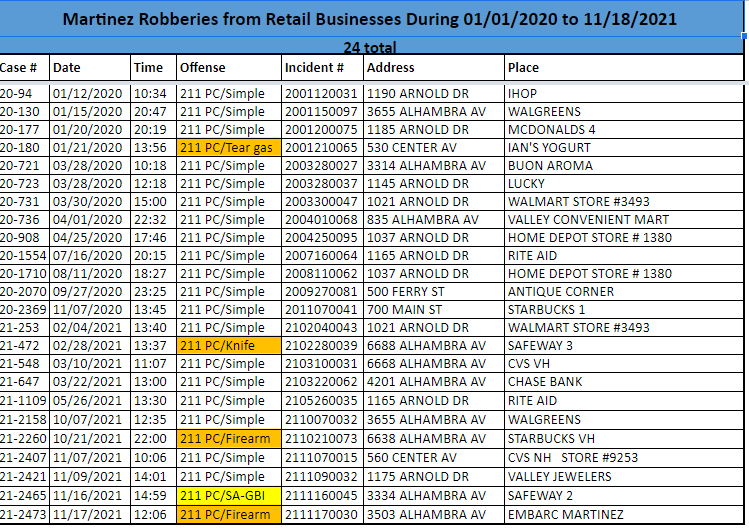Click the 'LUCKY' place cell
Viewport: 749px width, 531px height.
pyautogui.click(x=624, y=183)
